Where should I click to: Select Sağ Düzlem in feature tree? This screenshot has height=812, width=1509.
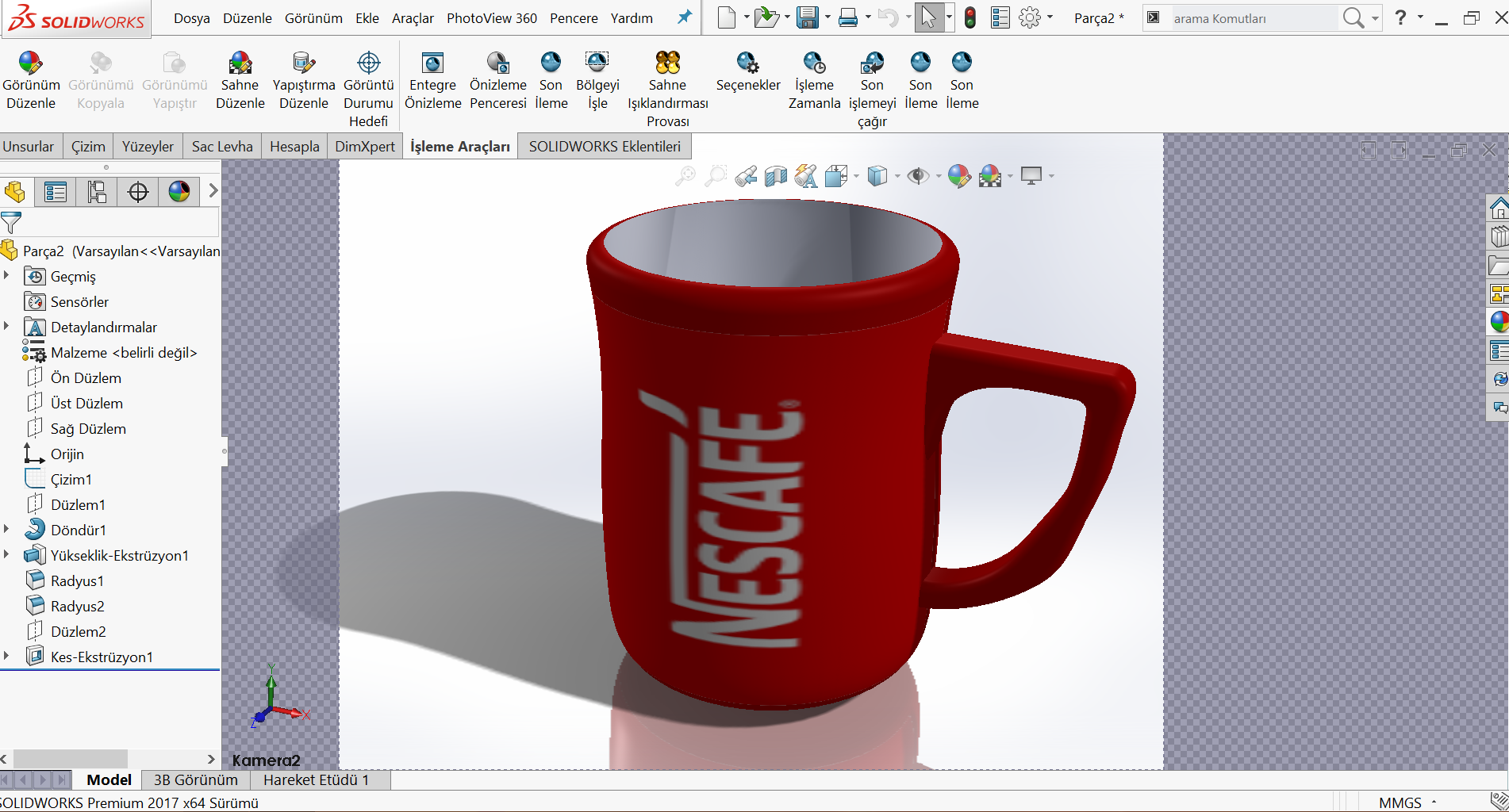(x=88, y=429)
